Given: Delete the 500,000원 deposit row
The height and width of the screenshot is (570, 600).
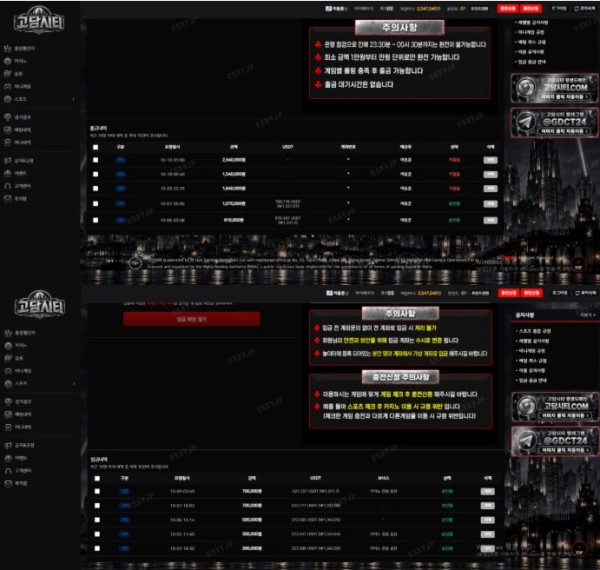Looking at the screenshot, I should pyautogui.click(x=488, y=520).
